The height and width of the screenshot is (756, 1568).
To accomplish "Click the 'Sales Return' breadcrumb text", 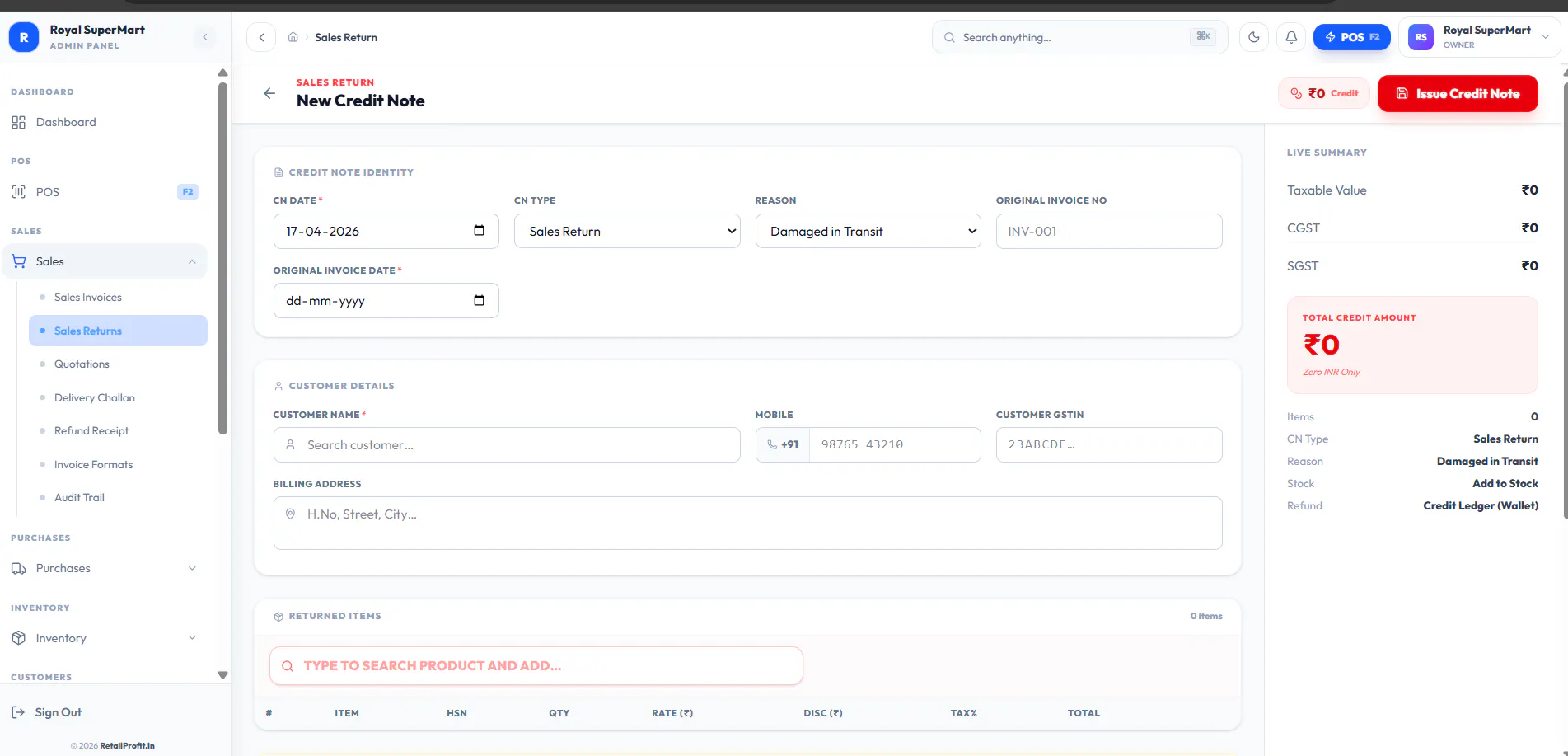I will pyautogui.click(x=346, y=37).
